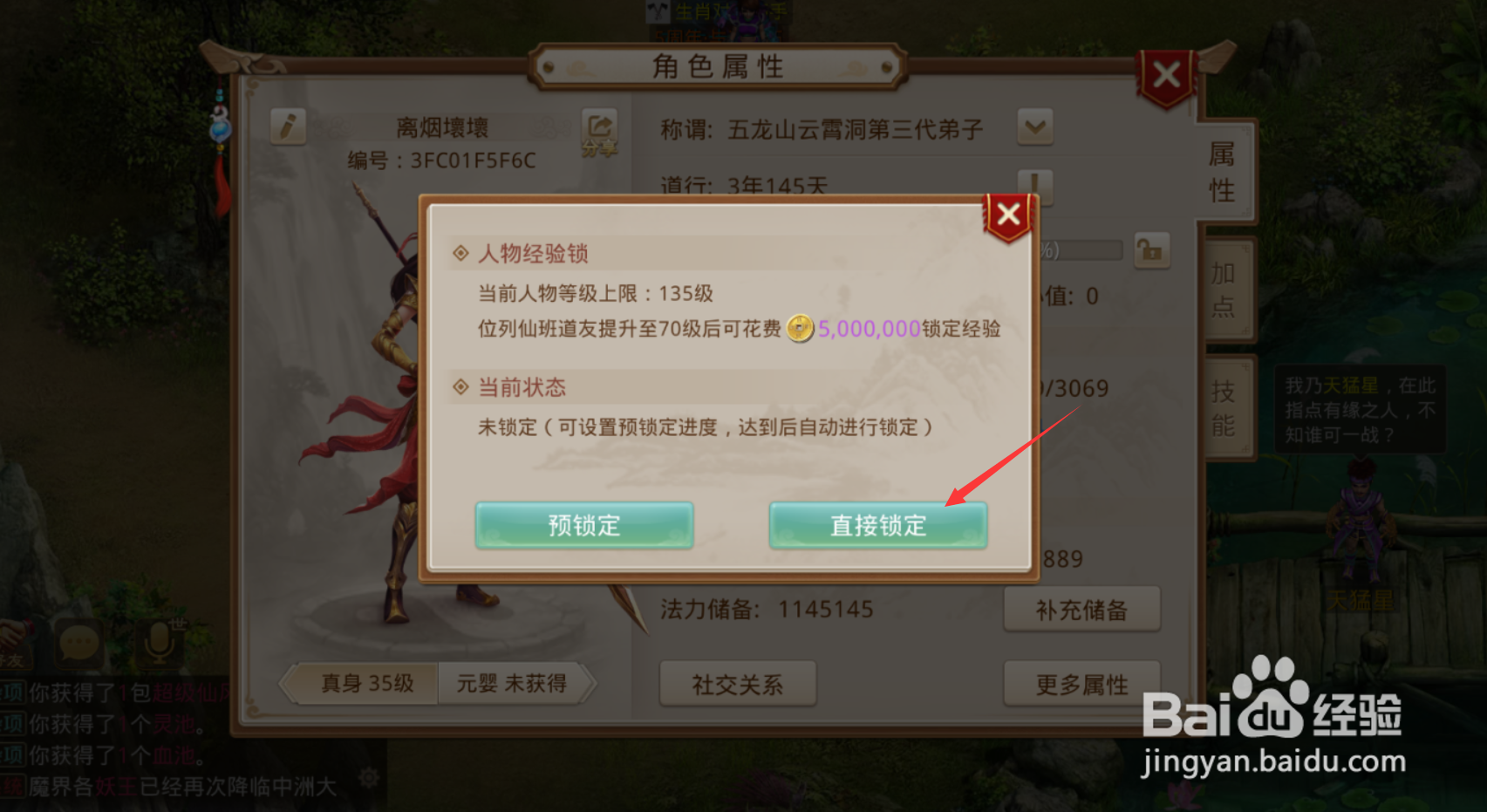Screen dimensions: 1487x812
Task: Click the experience progress bar
Action: click(1080, 251)
